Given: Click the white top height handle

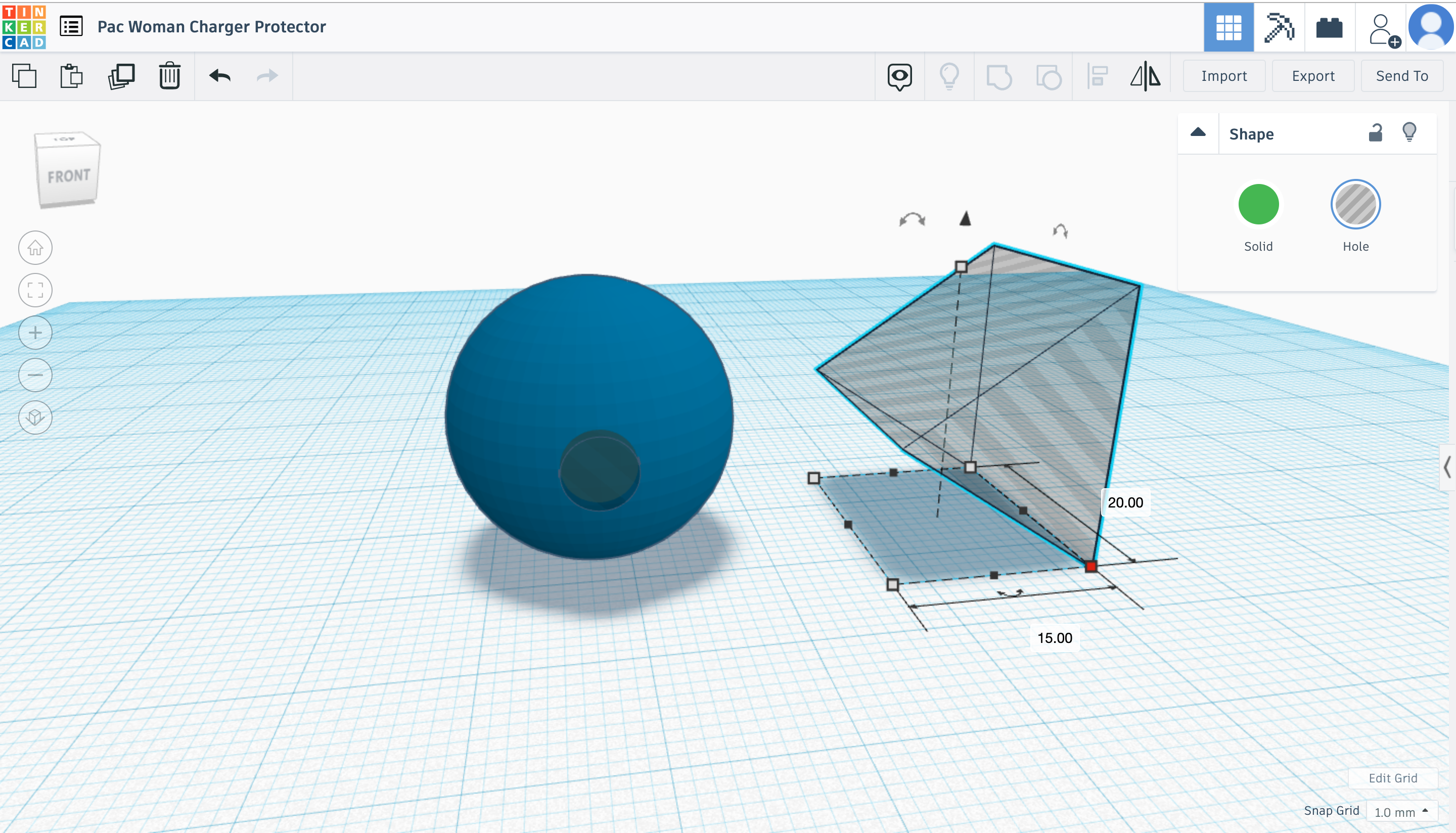Looking at the screenshot, I should (961, 266).
